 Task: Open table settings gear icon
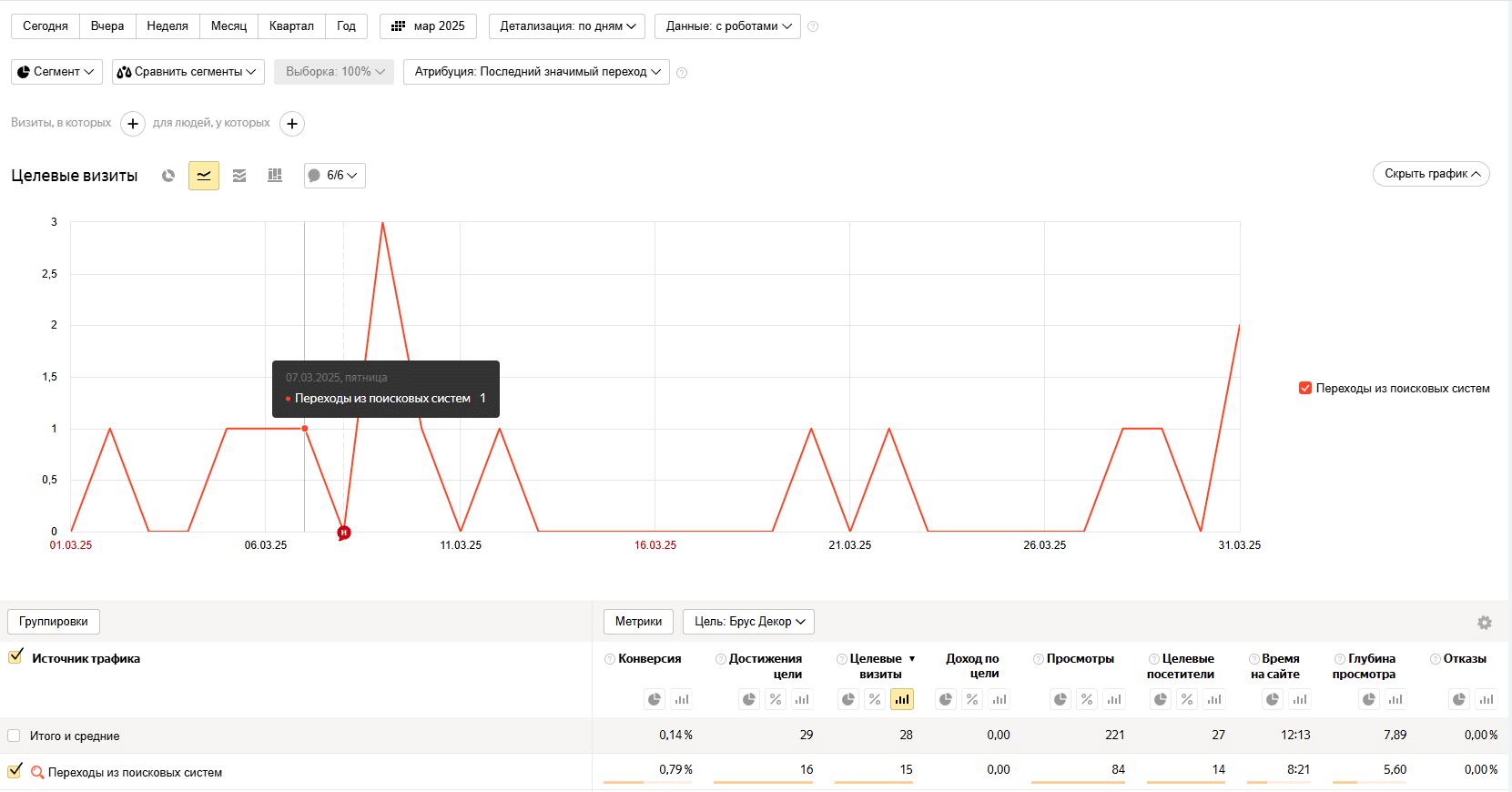[x=1484, y=623]
